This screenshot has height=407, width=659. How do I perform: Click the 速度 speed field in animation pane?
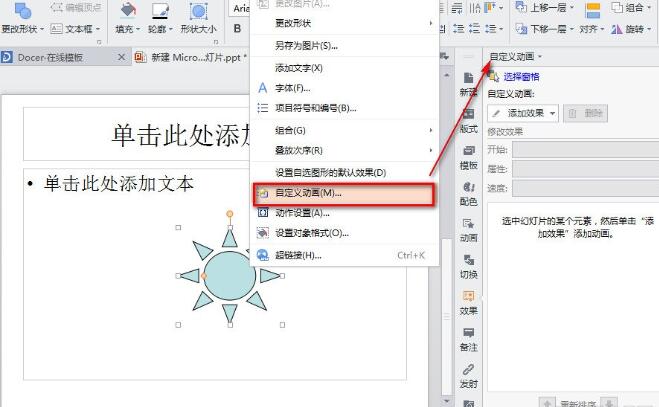(585, 188)
